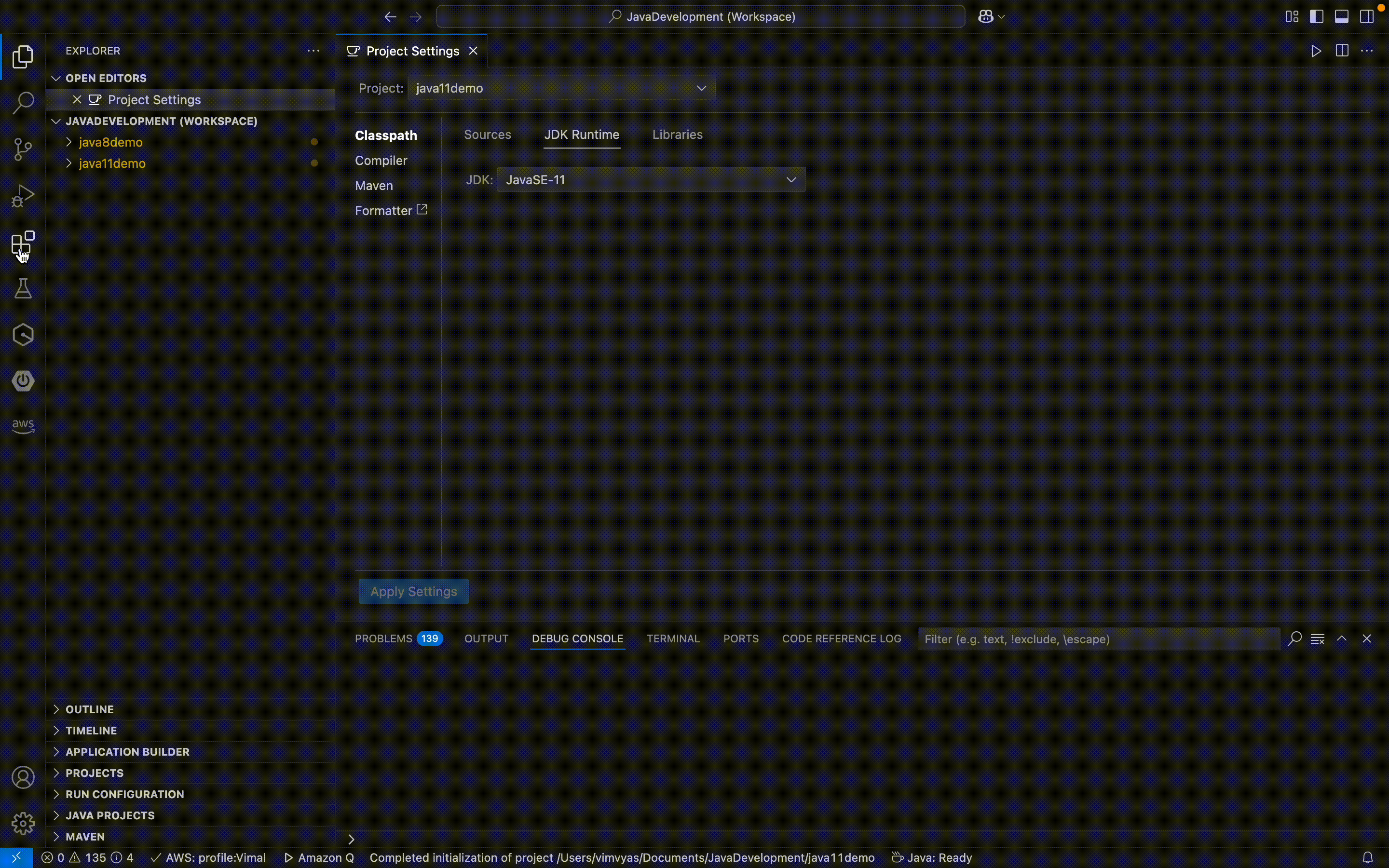Switch to the Terminal panel tab
Image resolution: width=1389 pixels, height=868 pixels.
[673, 638]
